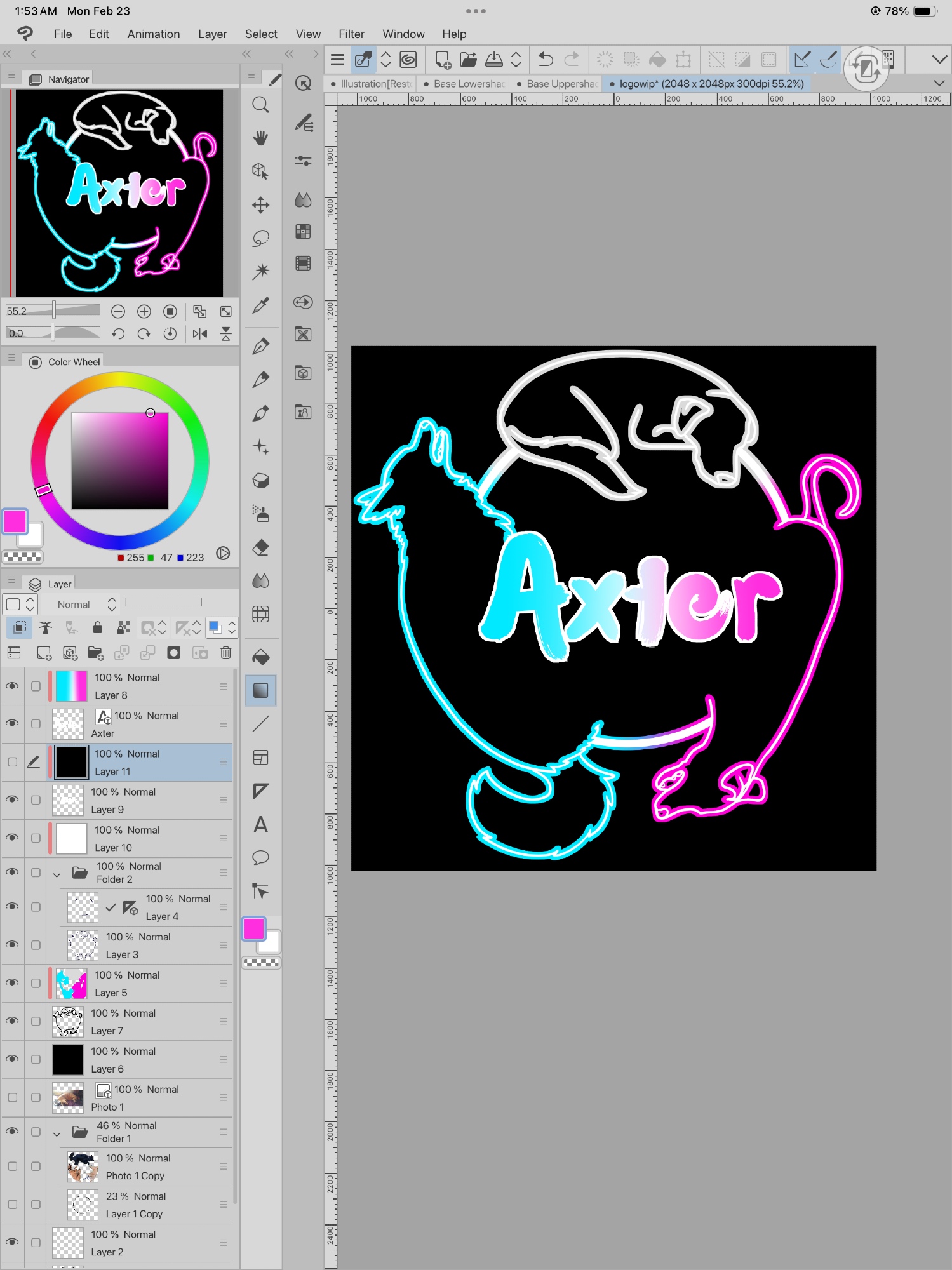Collapse Folder 2 in layer list
Image resolution: width=952 pixels, height=1270 pixels.
click(57, 874)
